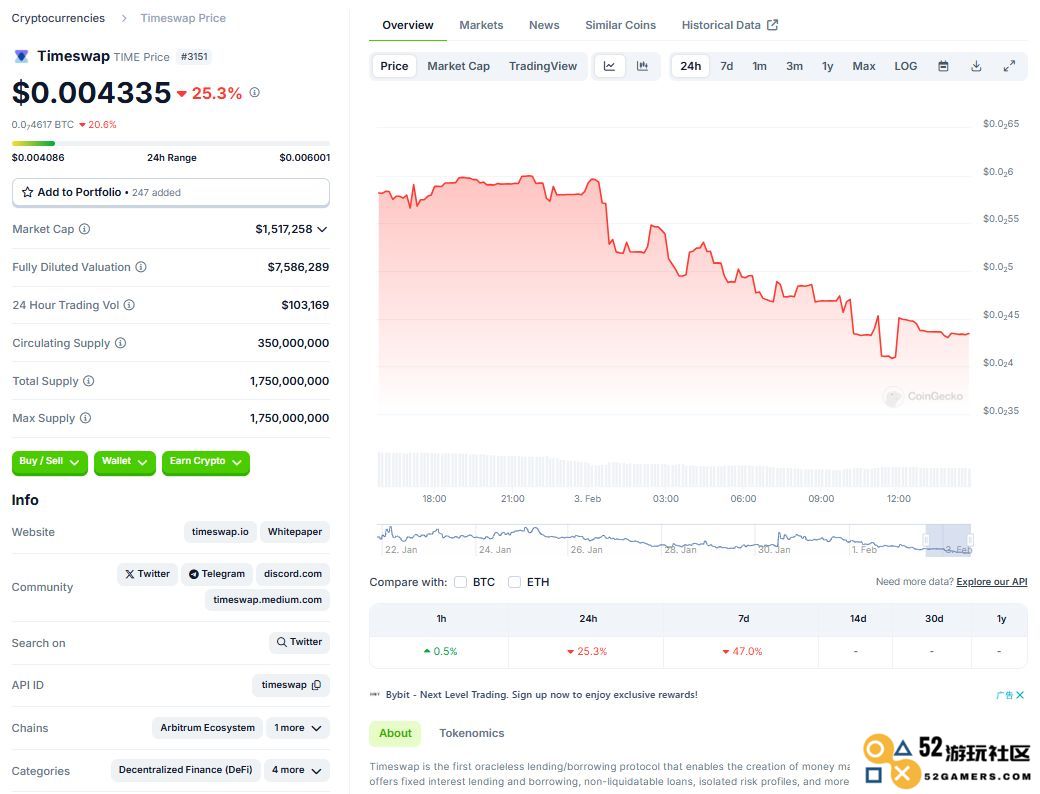Expand the chart to fullscreen

tap(1009, 66)
